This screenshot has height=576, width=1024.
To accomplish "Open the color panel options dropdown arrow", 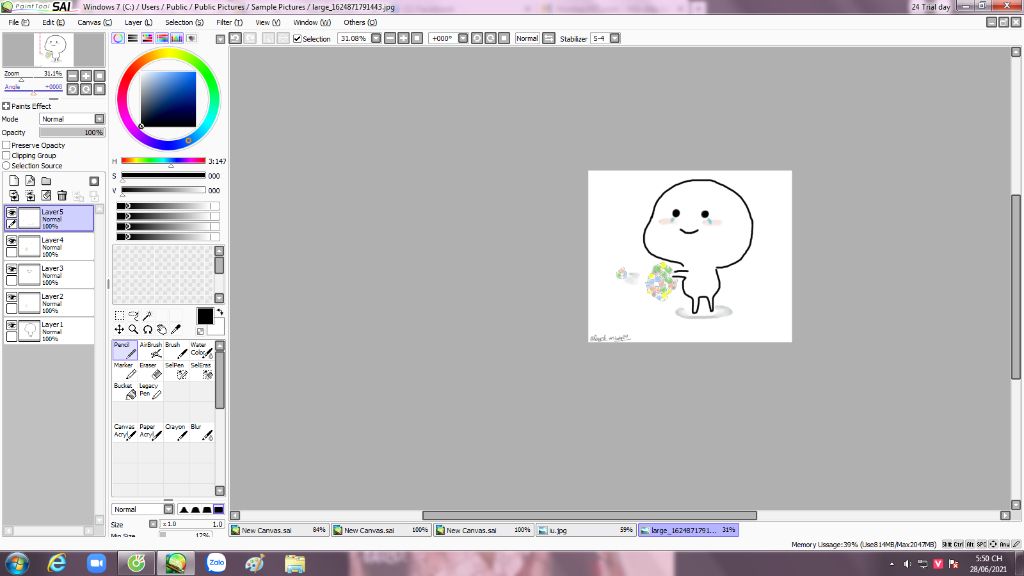I will [220, 39].
